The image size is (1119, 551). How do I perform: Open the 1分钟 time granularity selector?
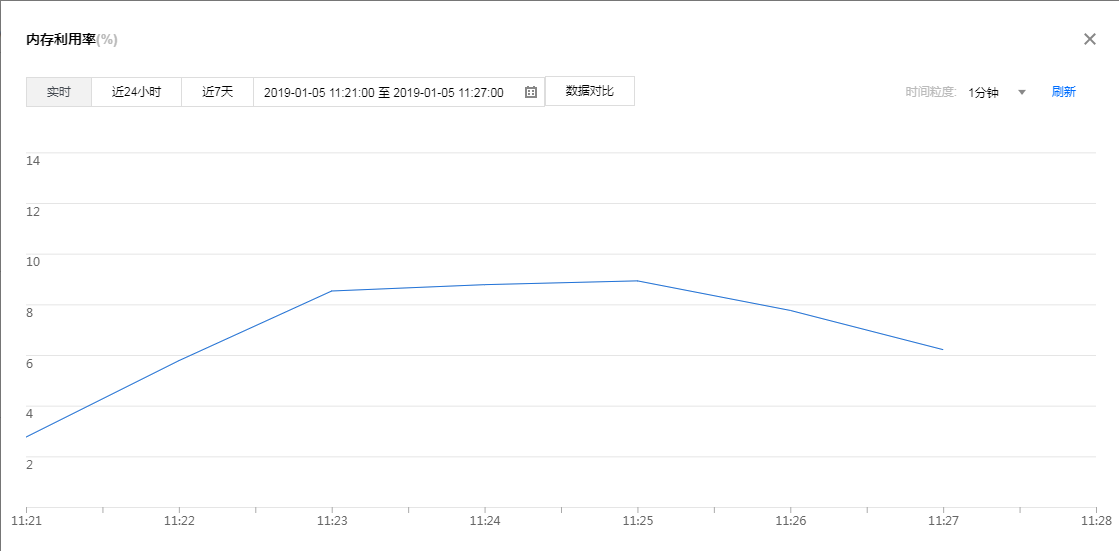pyautogui.click(x=984, y=92)
